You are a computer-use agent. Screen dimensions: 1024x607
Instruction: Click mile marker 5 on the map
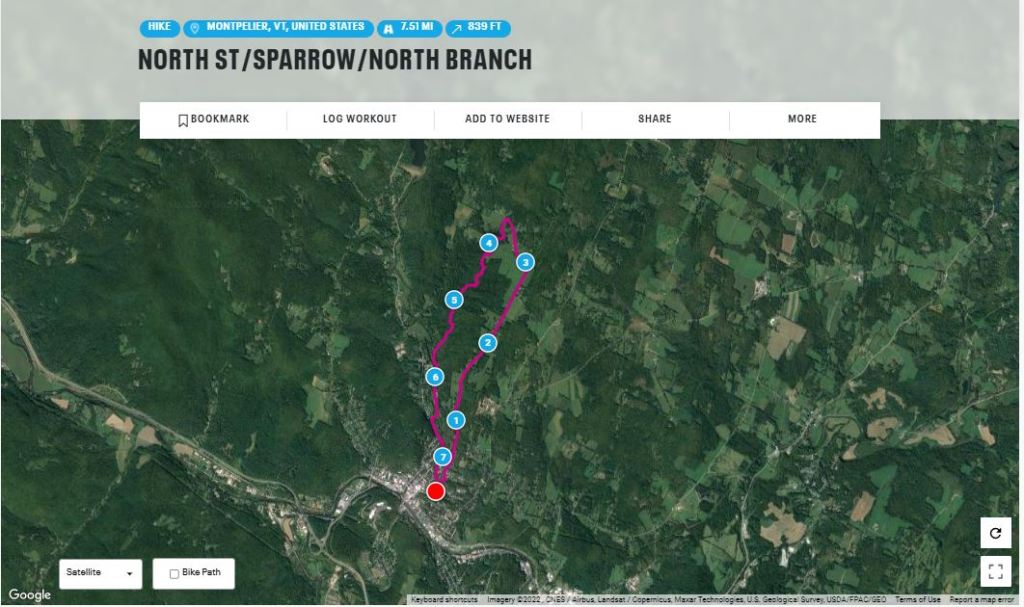[454, 299]
